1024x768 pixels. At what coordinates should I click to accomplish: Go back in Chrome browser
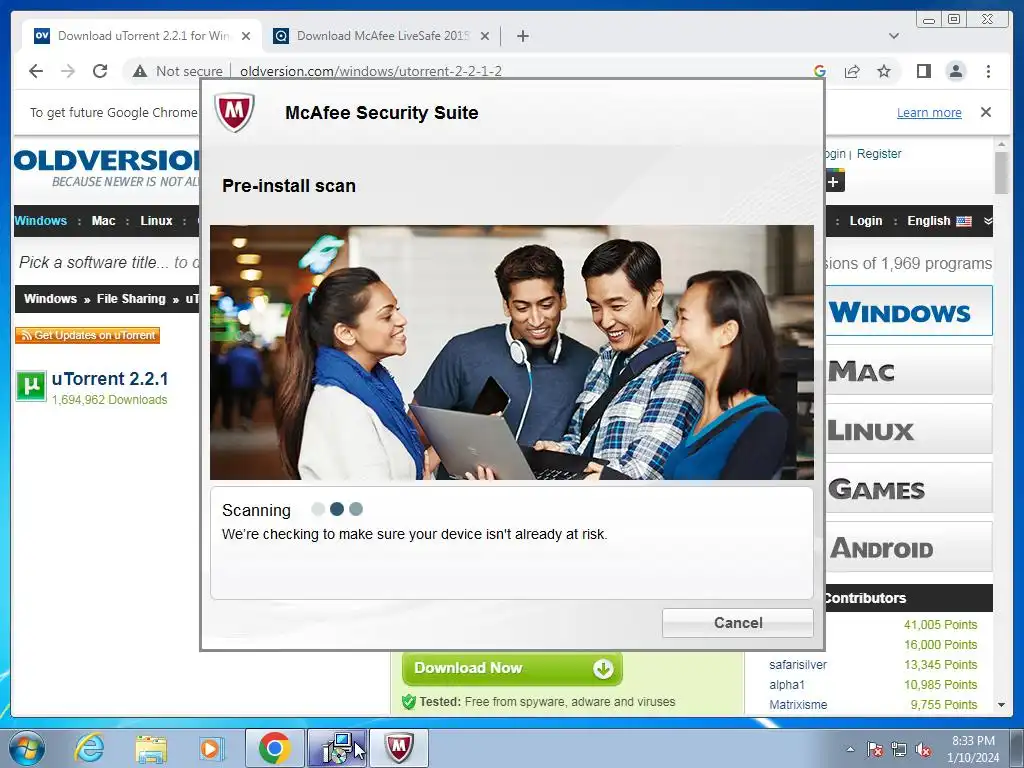click(x=36, y=71)
